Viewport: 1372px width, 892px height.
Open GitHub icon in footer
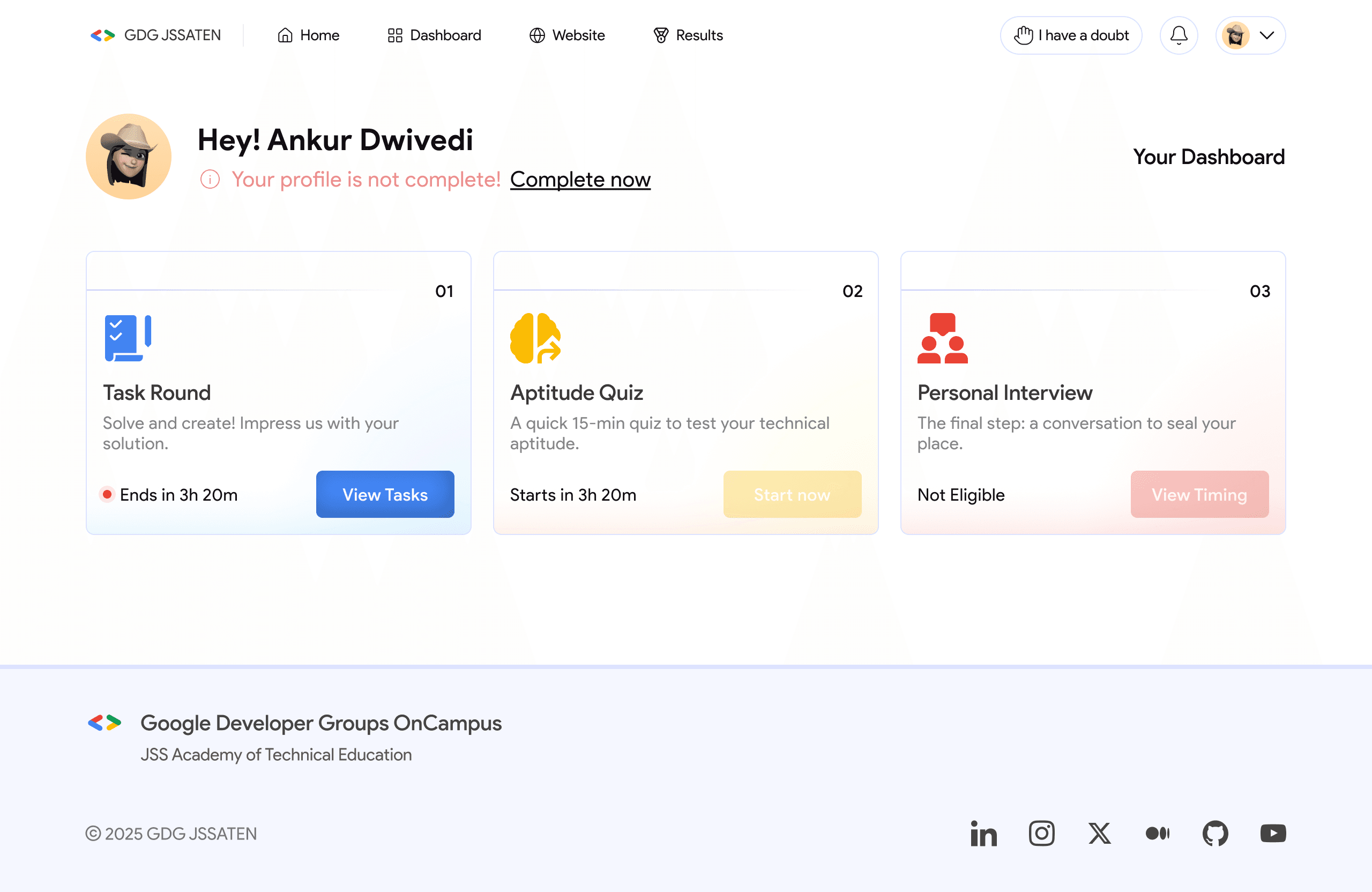pyautogui.click(x=1215, y=833)
